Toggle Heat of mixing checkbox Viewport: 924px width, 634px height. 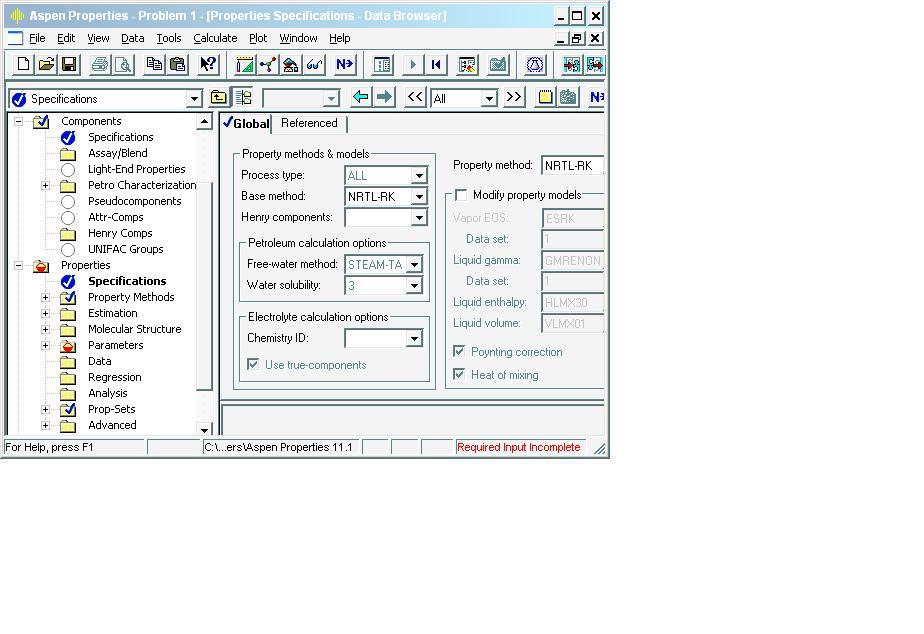[459, 374]
